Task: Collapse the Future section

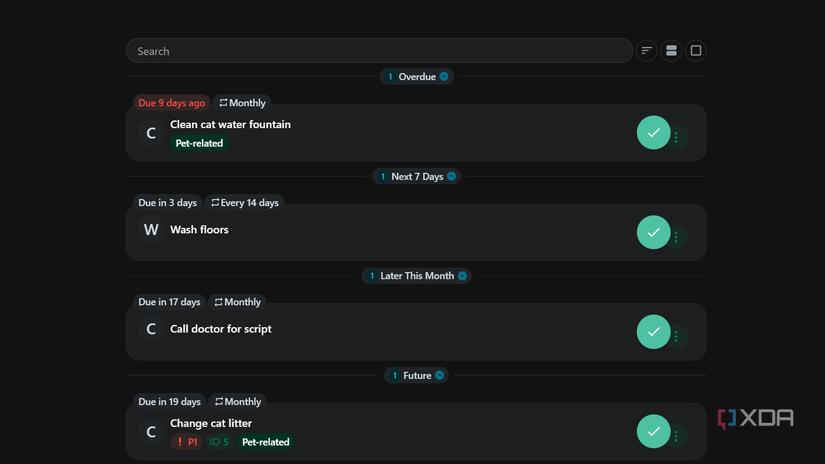Action: coord(439,376)
